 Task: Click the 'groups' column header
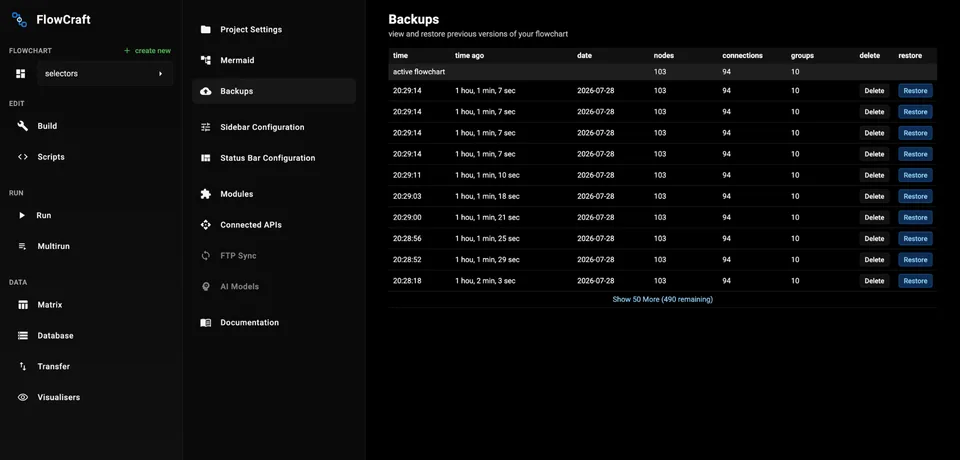pos(802,55)
